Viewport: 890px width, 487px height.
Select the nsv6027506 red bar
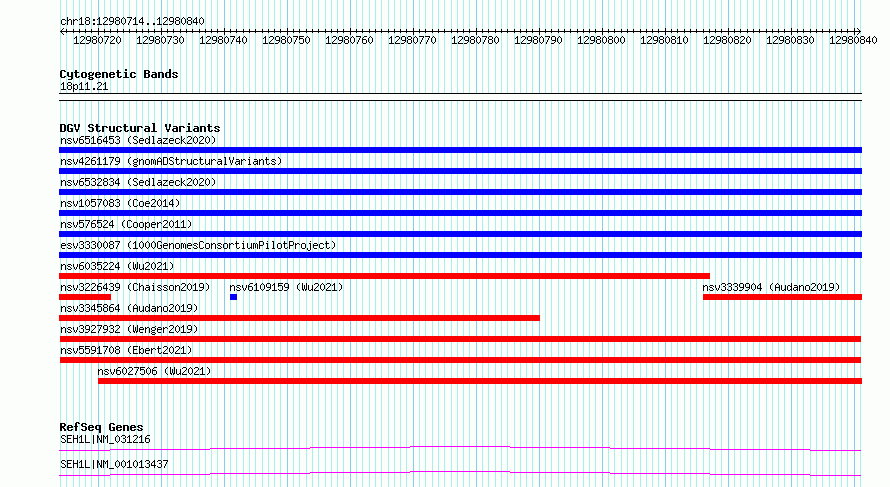click(x=480, y=381)
